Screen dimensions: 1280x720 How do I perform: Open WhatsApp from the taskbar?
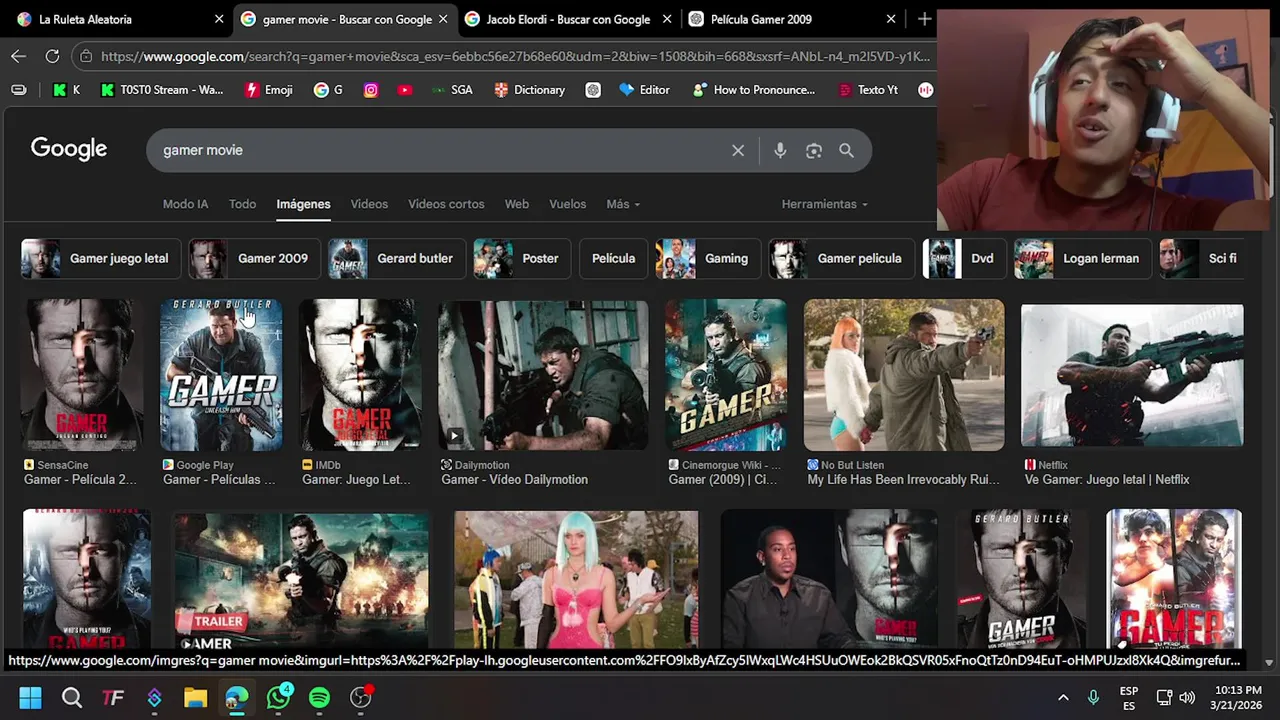pyautogui.click(x=278, y=697)
